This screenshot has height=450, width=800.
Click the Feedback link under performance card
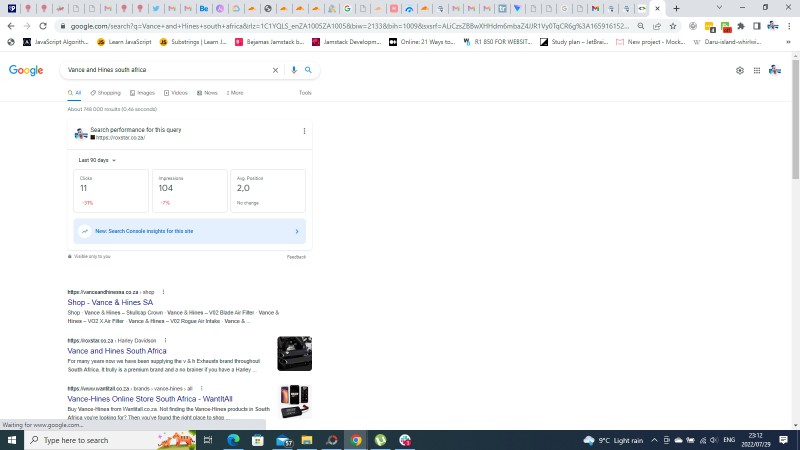(x=296, y=257)
